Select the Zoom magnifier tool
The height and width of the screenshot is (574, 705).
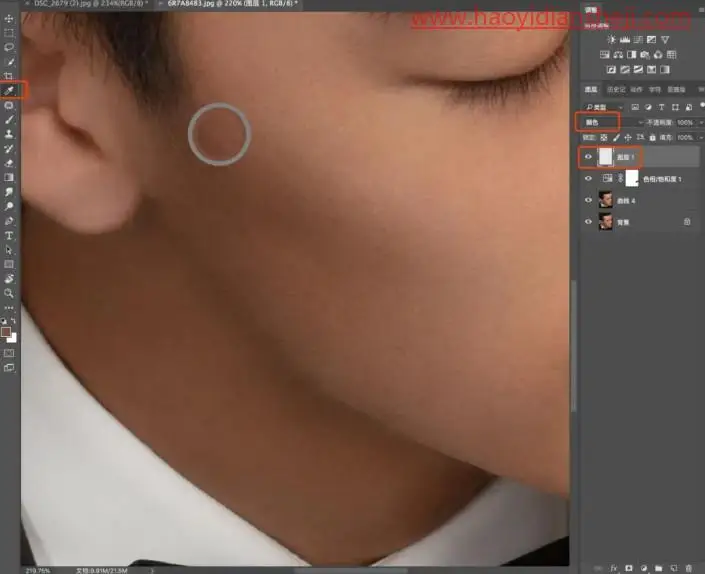(x=9, y=293)
